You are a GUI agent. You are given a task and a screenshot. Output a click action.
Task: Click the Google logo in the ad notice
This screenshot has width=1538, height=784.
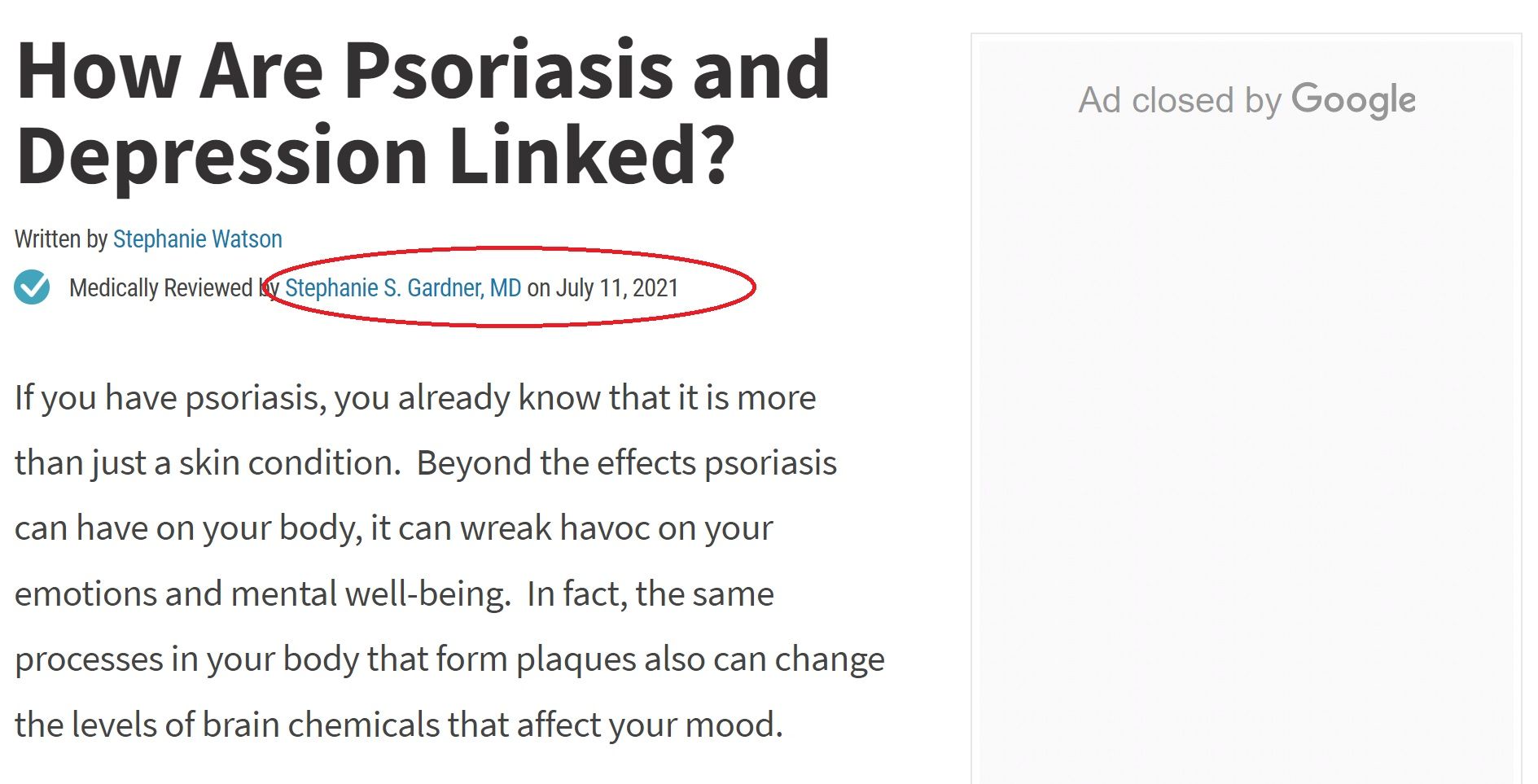coord(1353,100)
